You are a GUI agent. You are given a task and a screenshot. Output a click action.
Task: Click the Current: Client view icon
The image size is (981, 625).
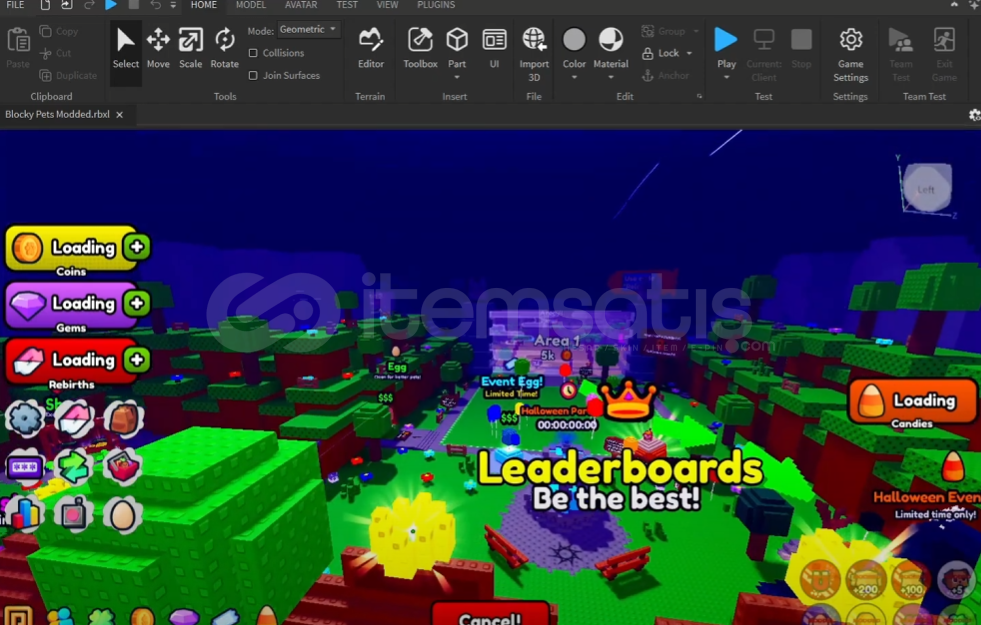(x=763, y=40)
